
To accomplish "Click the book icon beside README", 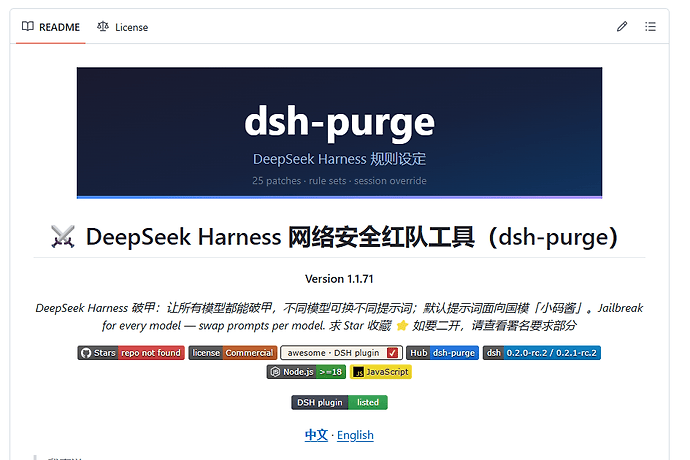I will [x=28, y=26].
